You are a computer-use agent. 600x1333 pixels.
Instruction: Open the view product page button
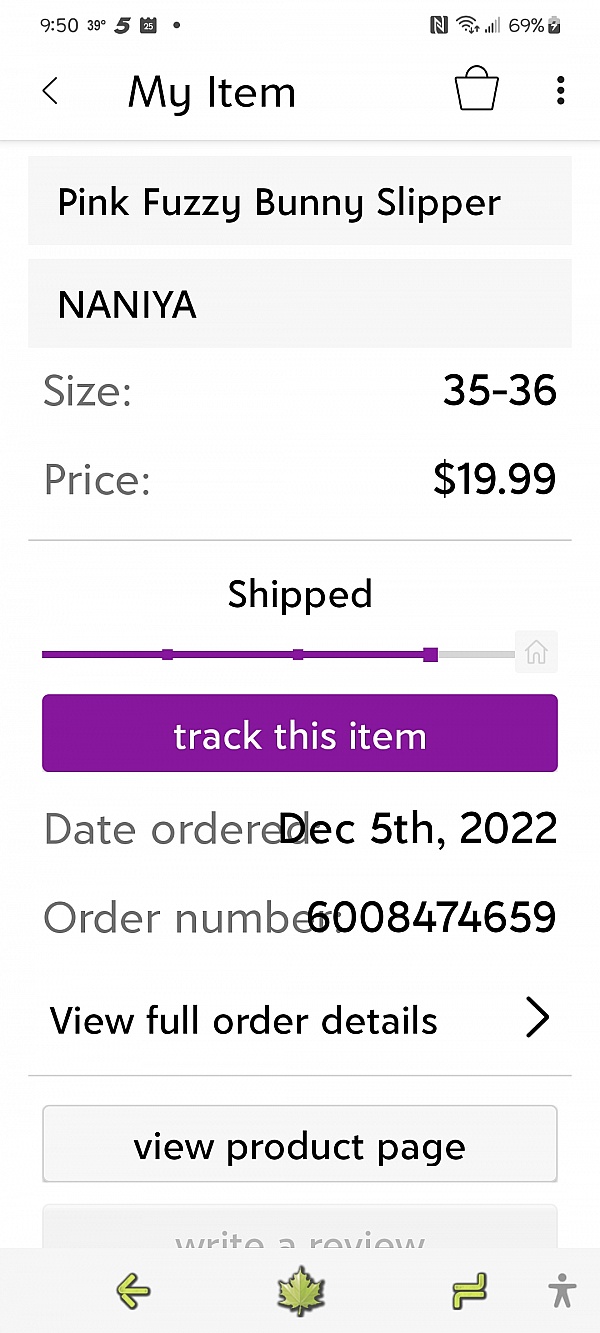click(300, 1144)
